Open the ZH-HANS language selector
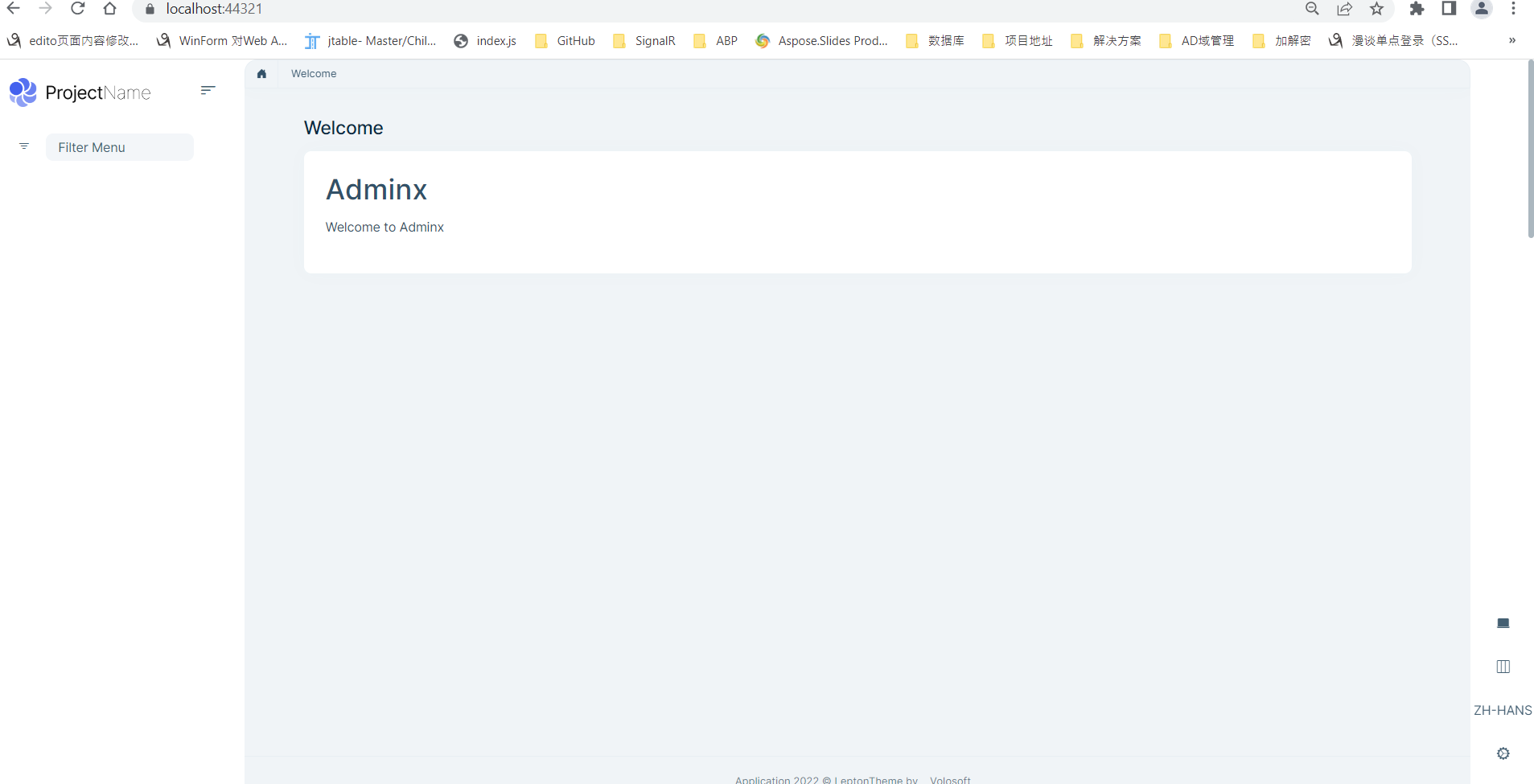The width and height of the screenshot is (1534, 784). (x=1503, y=710)
